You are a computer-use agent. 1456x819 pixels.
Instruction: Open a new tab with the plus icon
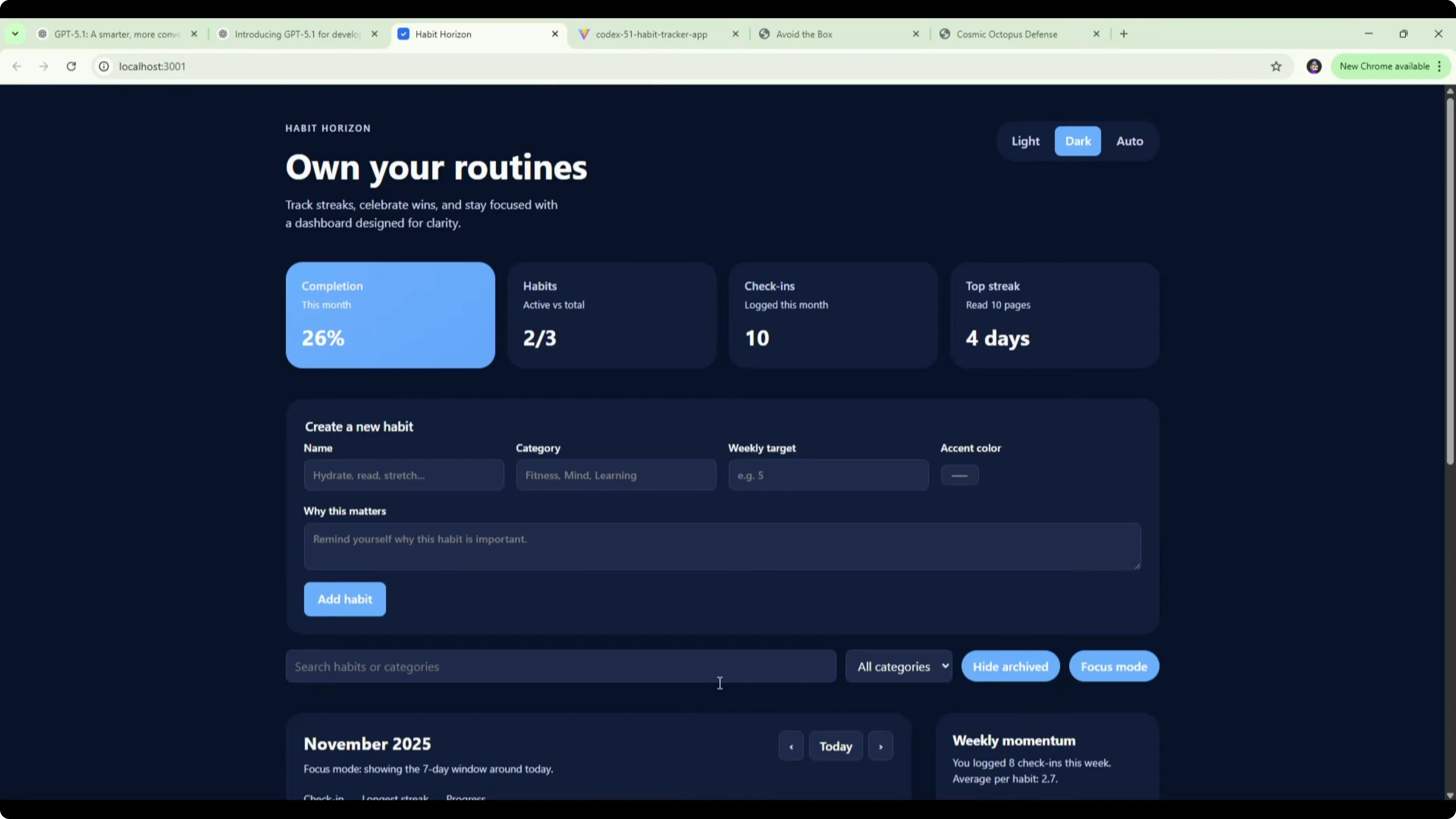(1124, 34)
